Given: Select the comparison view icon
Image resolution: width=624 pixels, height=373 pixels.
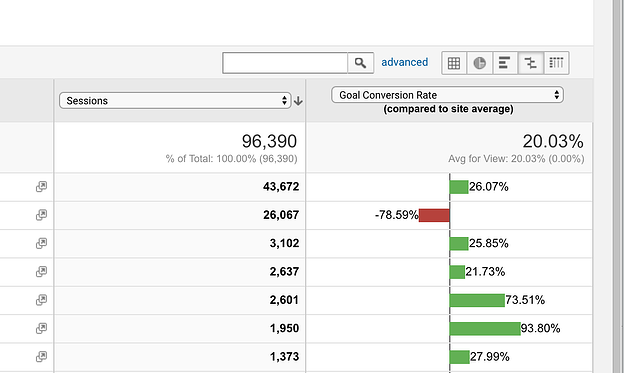Looking at the screenshot, I should (530, 63).
